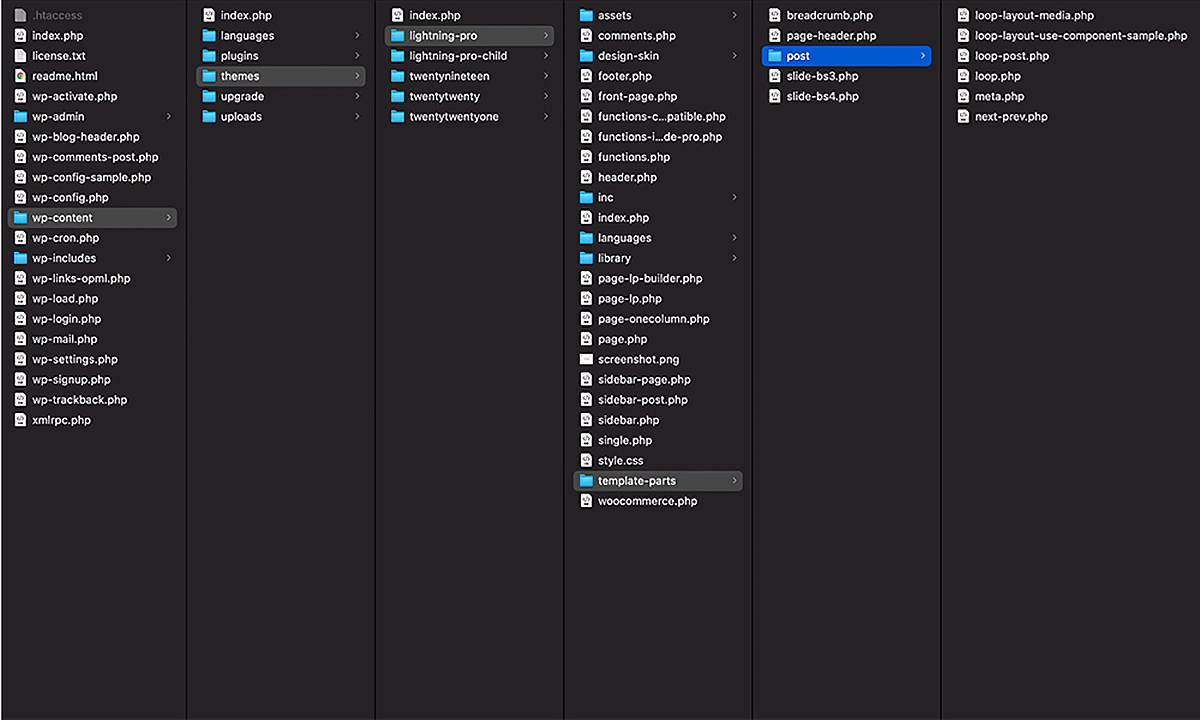The width and height of the screenshot is (1200, 720).
Task: Select page-onecolumn.php file name
Action: point(653,319)
